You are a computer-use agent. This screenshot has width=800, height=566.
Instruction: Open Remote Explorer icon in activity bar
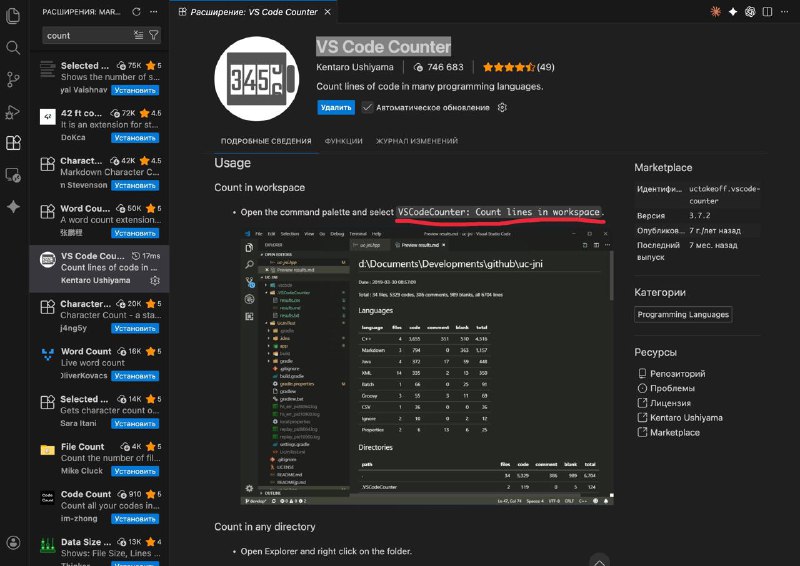click(x=13, y=175)
